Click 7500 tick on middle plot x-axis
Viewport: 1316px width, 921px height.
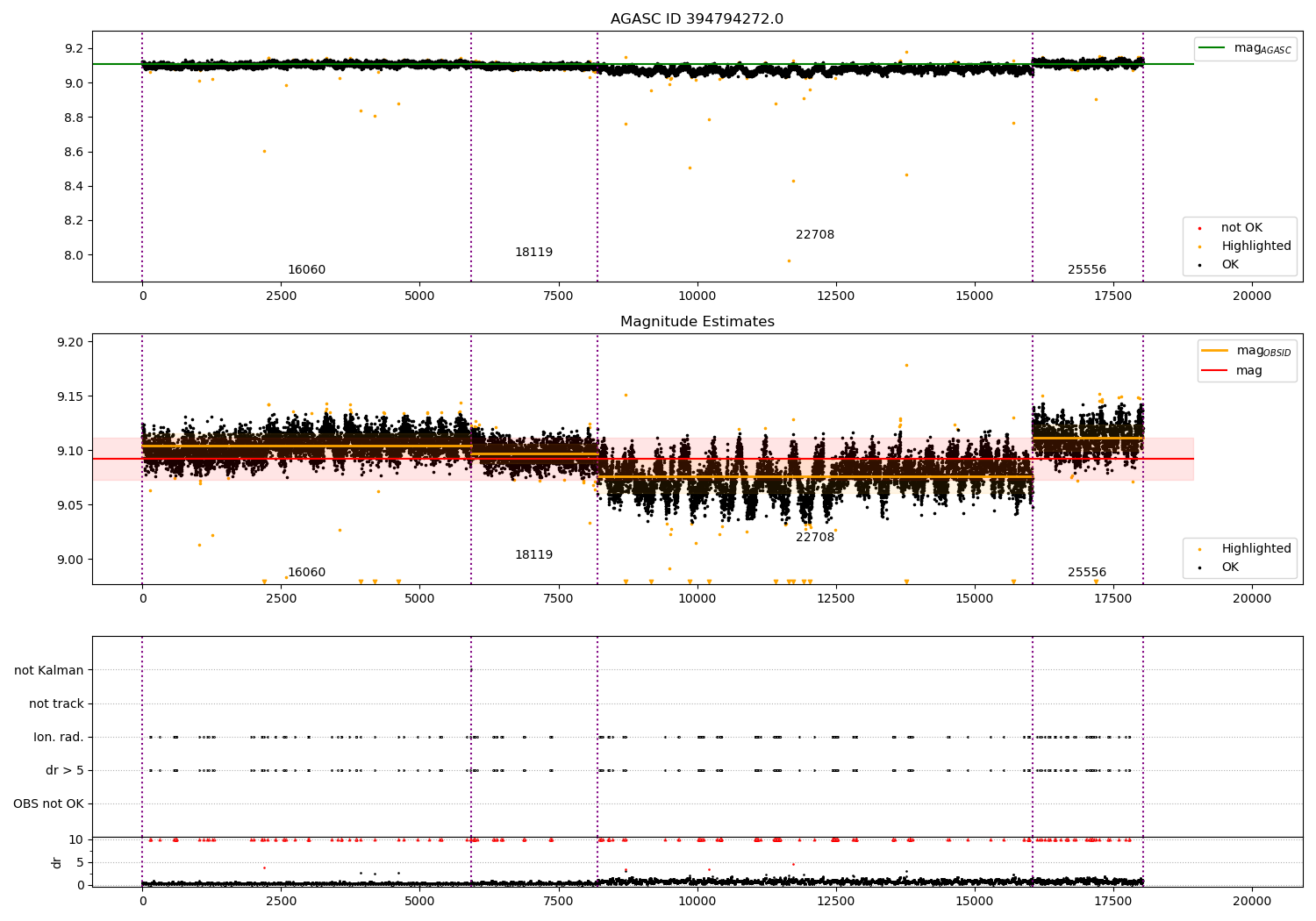pos(558,599)
